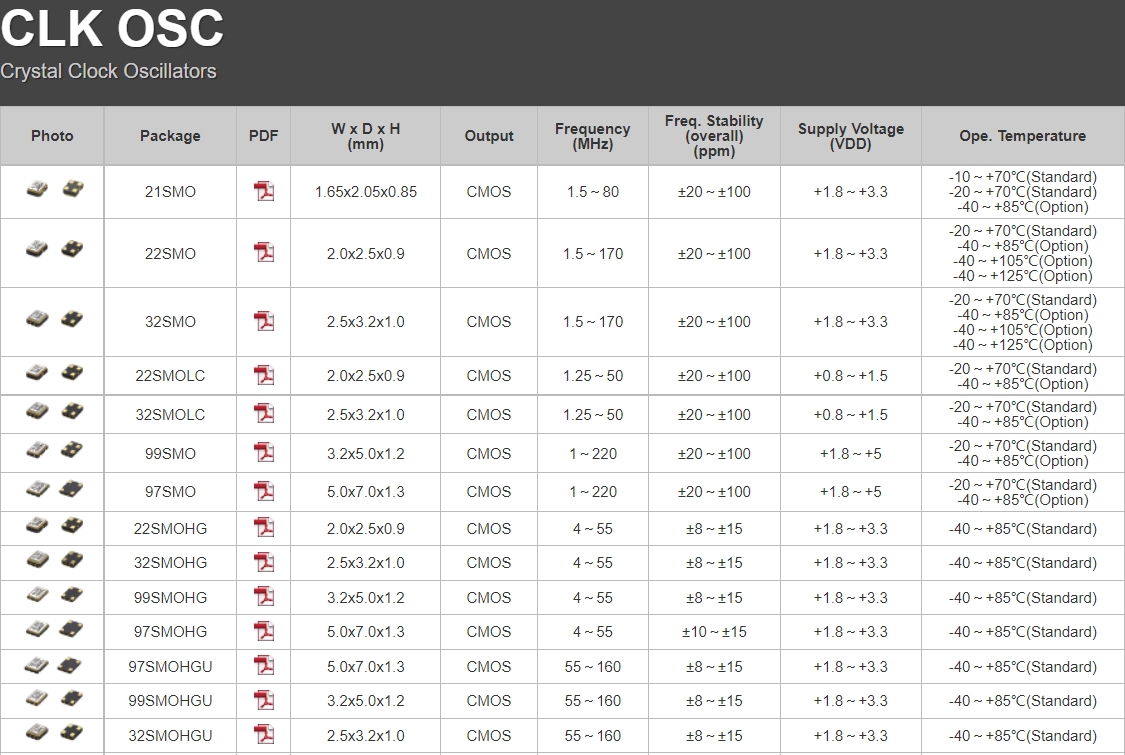The height and width of the screenshot is (755, 1125).
Task: Open the PDF datasheet for 21SMO
Action: (264, 191)
